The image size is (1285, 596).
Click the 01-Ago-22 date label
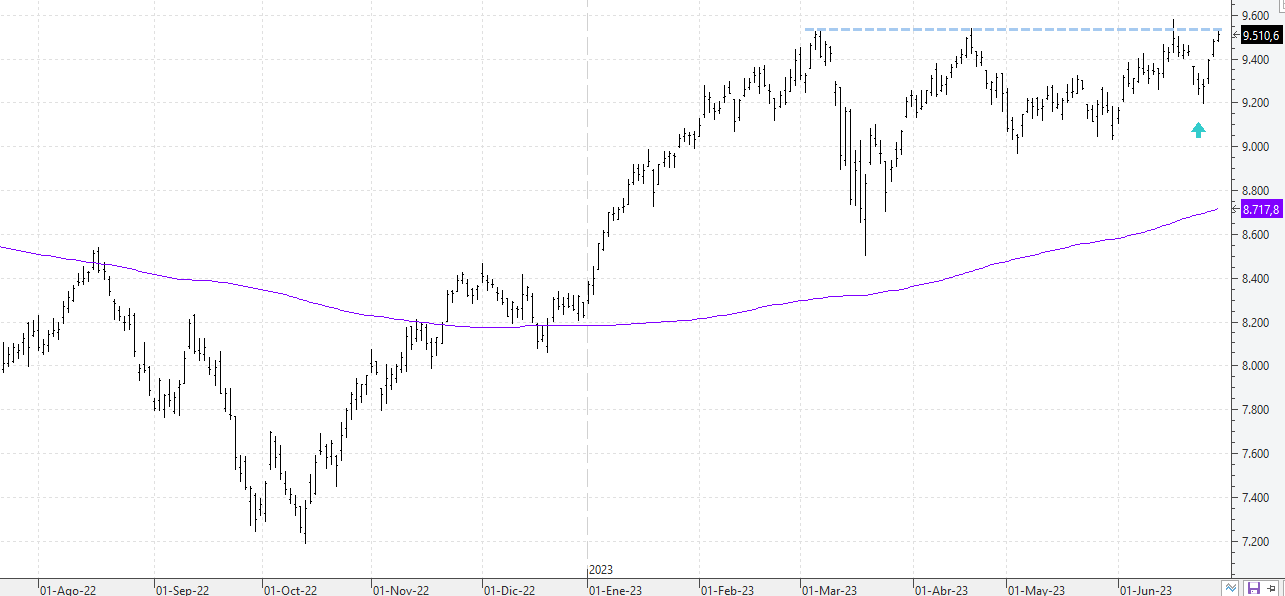click(x=68, y=590)
